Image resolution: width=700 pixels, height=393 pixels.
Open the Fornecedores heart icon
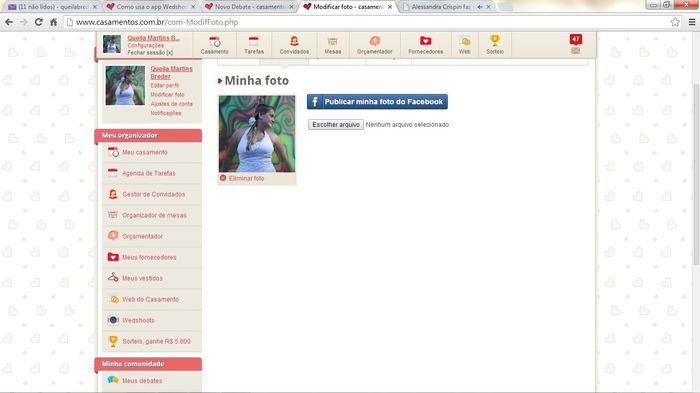pos(425,41)
